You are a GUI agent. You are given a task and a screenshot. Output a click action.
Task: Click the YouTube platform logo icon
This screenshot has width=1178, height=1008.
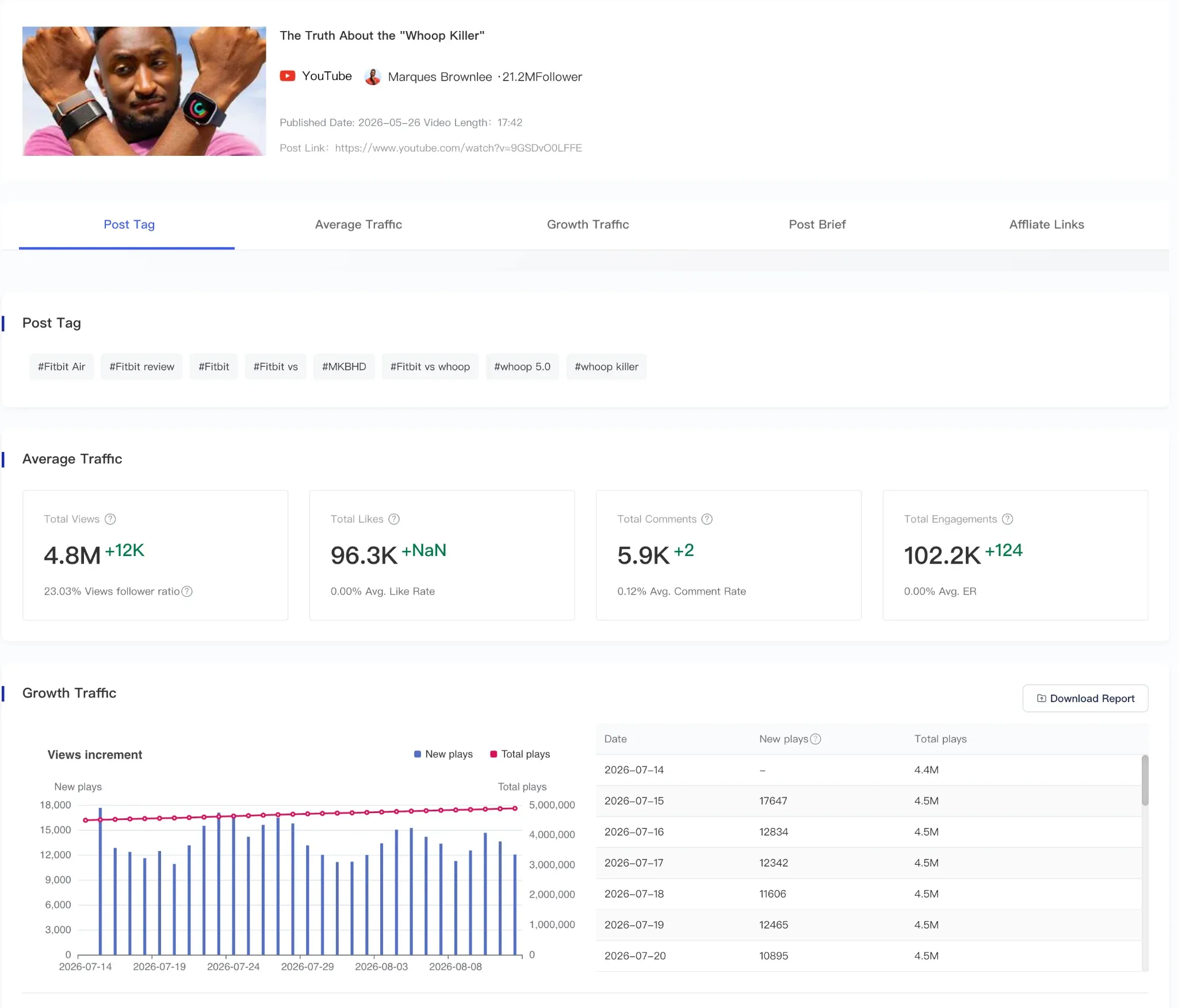288,76
